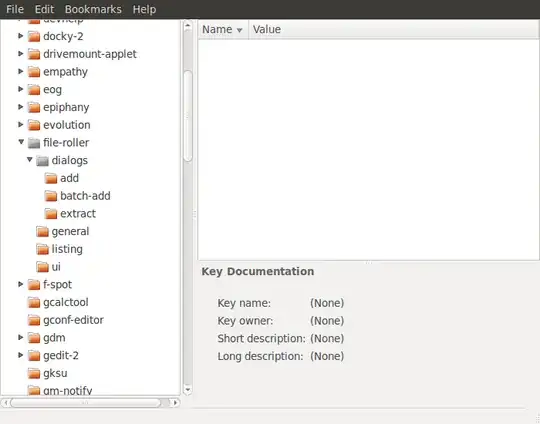This screenshot has height=424, width=540.
Task: Click the drivemount-applet folder icon
Action: pyautogui.click(x=34, y=54)
